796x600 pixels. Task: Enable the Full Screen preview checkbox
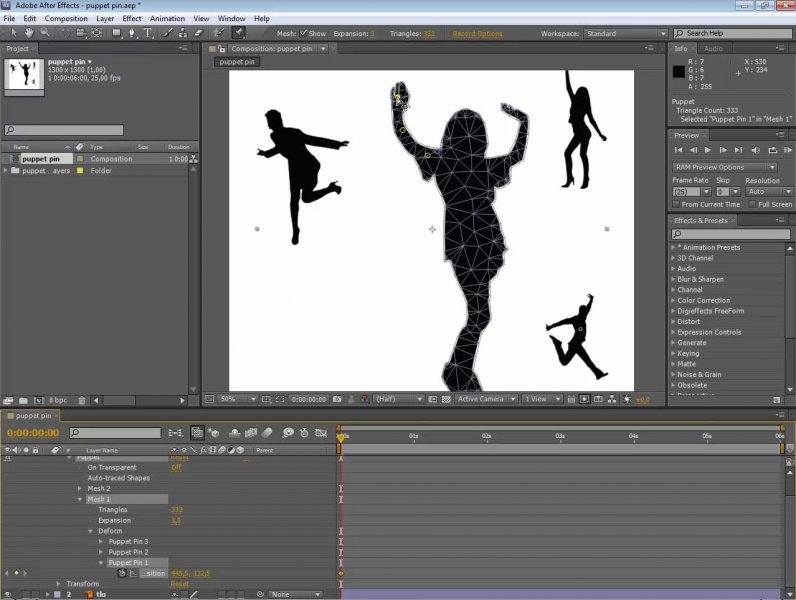tap(750, 204)
